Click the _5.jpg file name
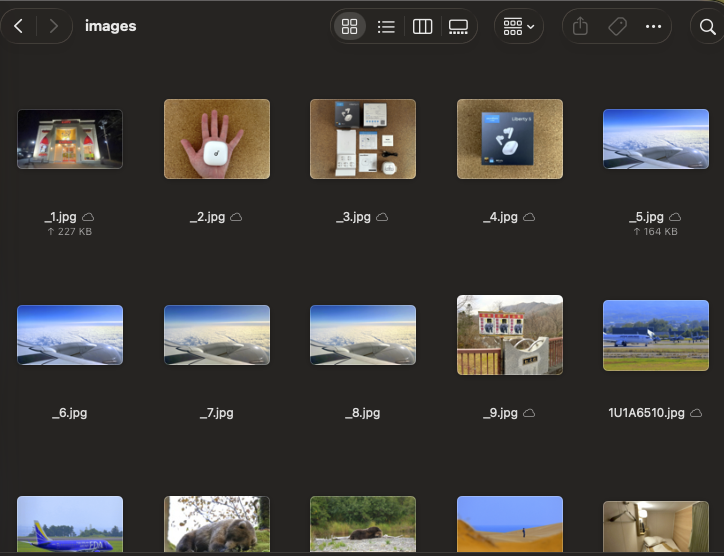This screenshot has width=724, height=556. [646, 217]
